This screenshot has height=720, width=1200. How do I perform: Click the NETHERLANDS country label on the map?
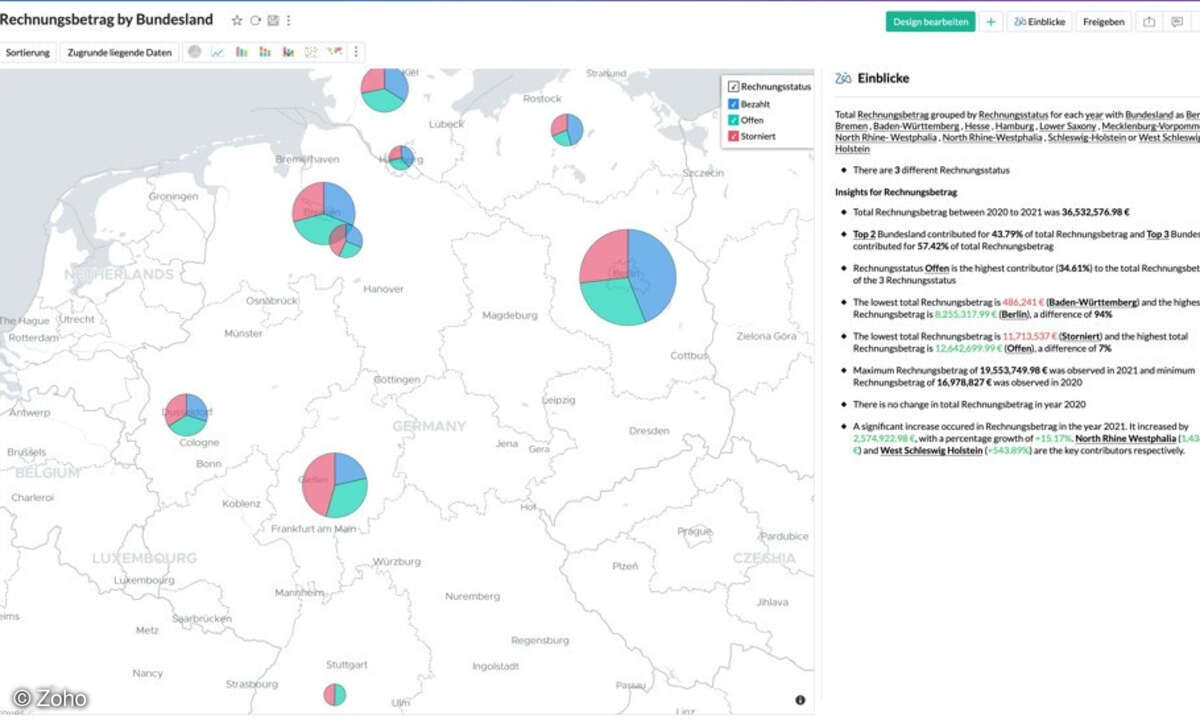click(119, 274)
